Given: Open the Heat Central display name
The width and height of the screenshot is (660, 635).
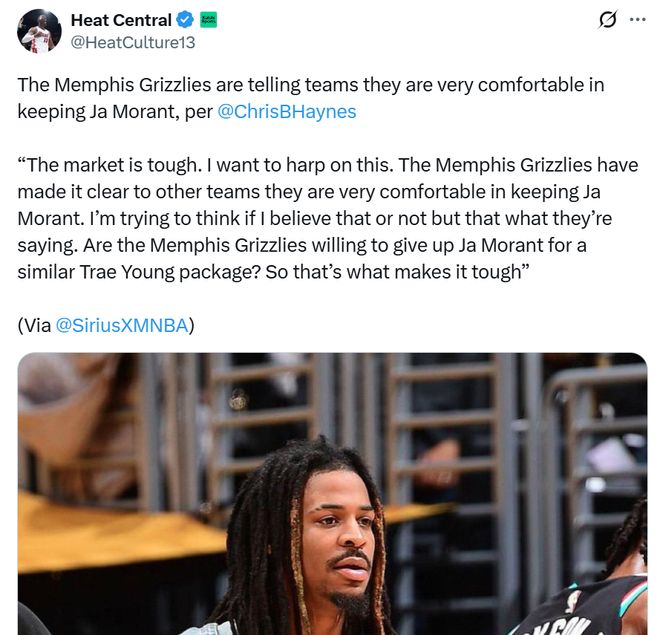Looking at the screenshot, I should [x=121, y=20].
